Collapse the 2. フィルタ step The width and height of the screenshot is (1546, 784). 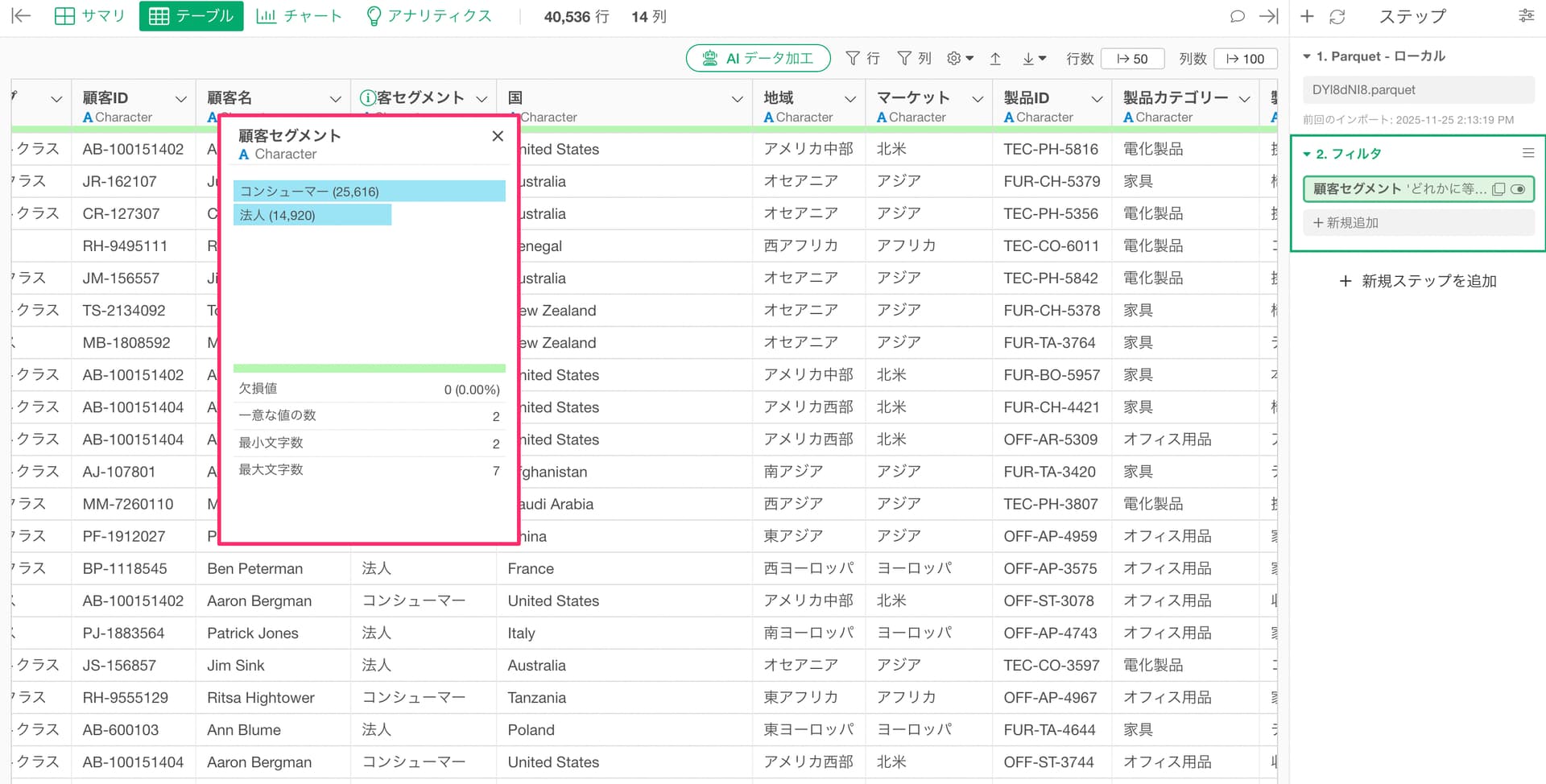(1307, 154)
